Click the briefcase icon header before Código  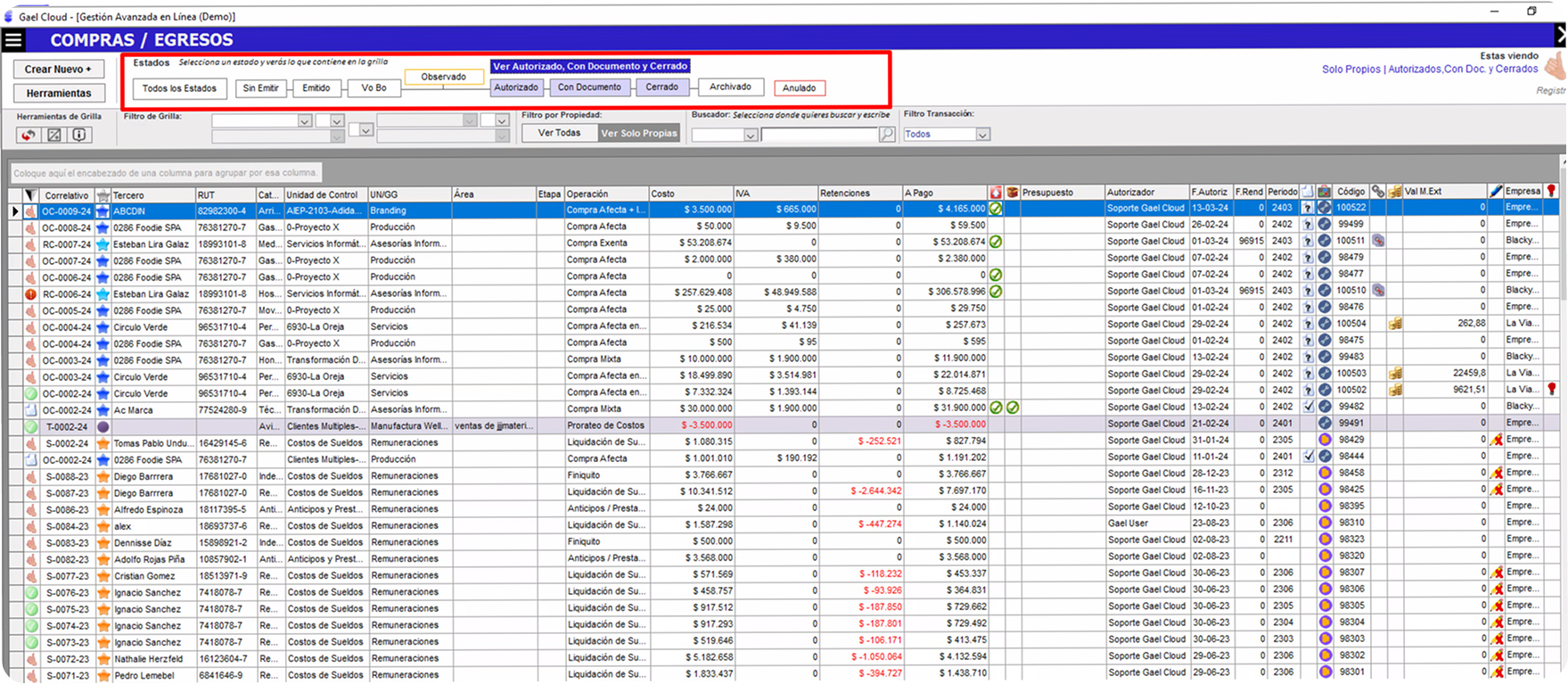click(x=1325, y=192)
